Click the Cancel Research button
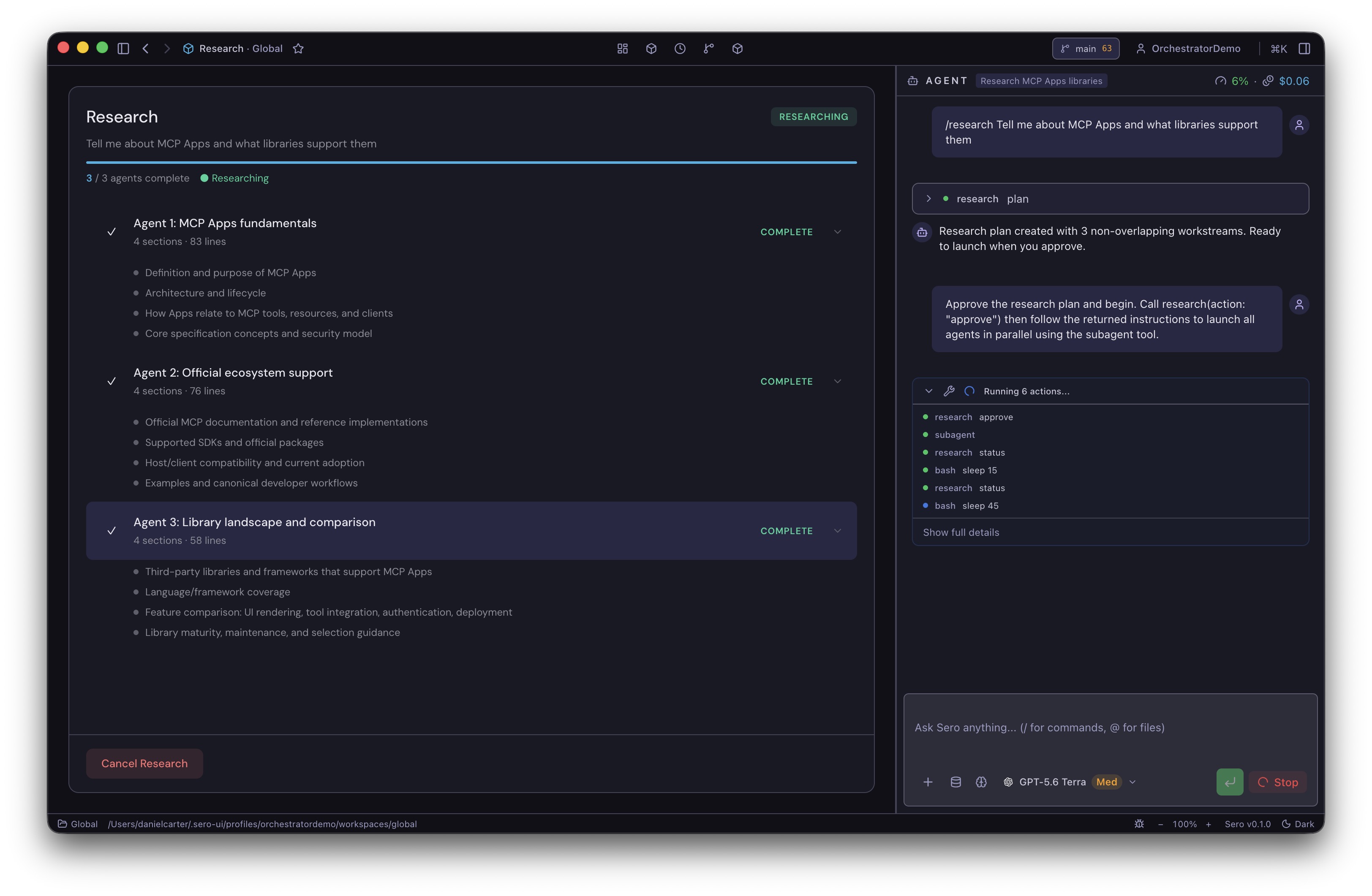This screenshot has height=896, width=1372. click(144, 763)
